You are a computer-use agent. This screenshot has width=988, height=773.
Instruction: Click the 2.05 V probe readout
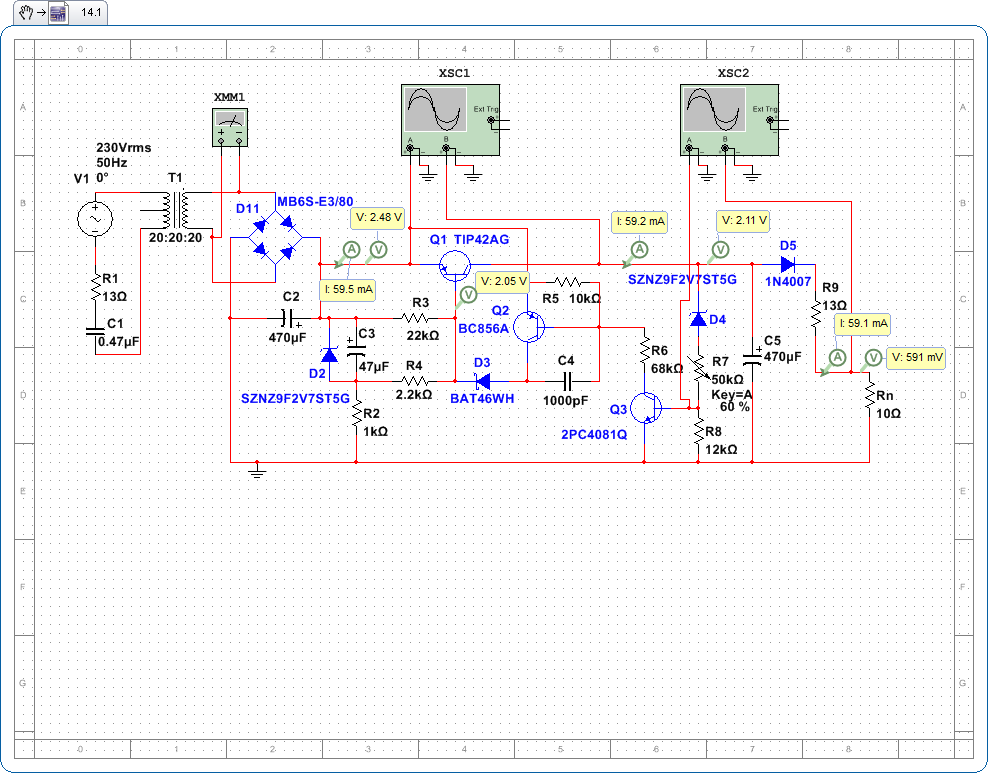pyautogui.click(x=503, y=281)
